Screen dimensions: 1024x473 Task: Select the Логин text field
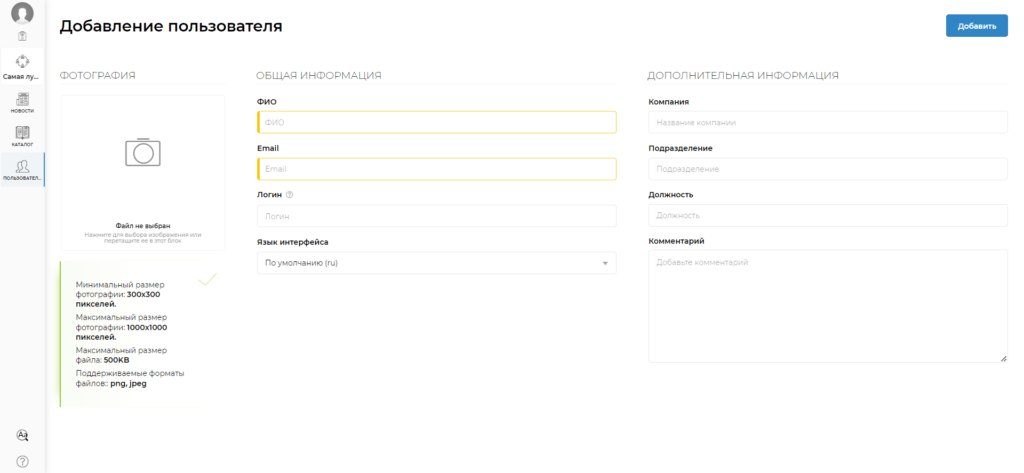[x=436, y=216]
